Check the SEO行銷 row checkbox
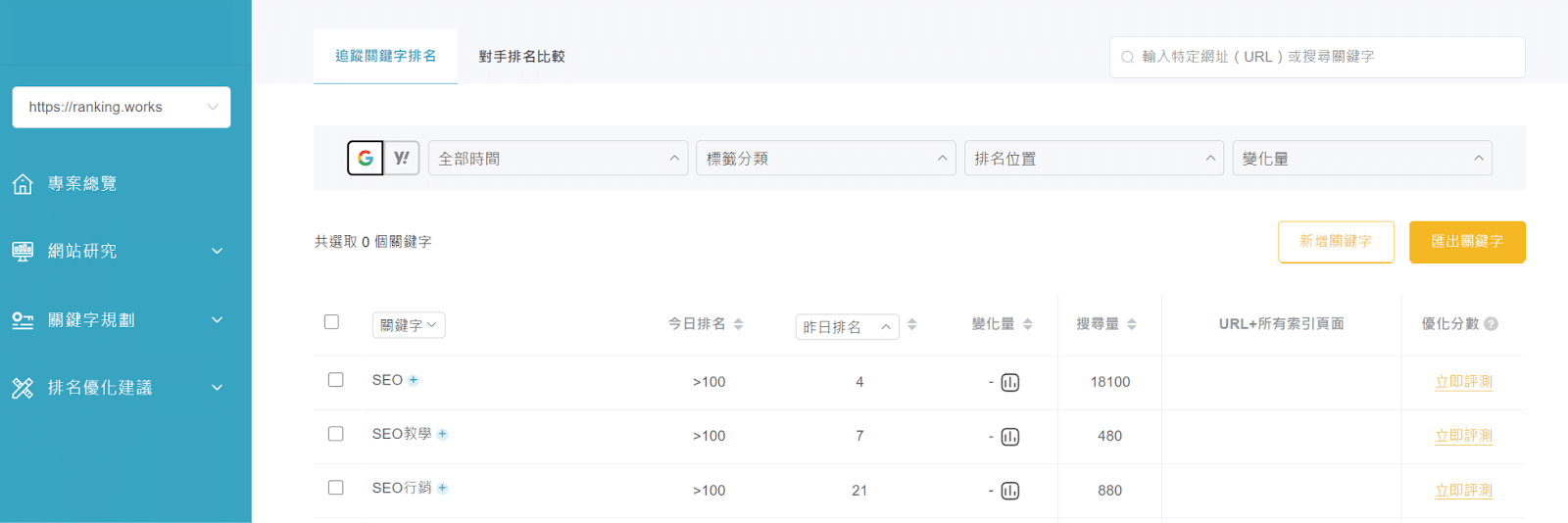 coord(336,488)
